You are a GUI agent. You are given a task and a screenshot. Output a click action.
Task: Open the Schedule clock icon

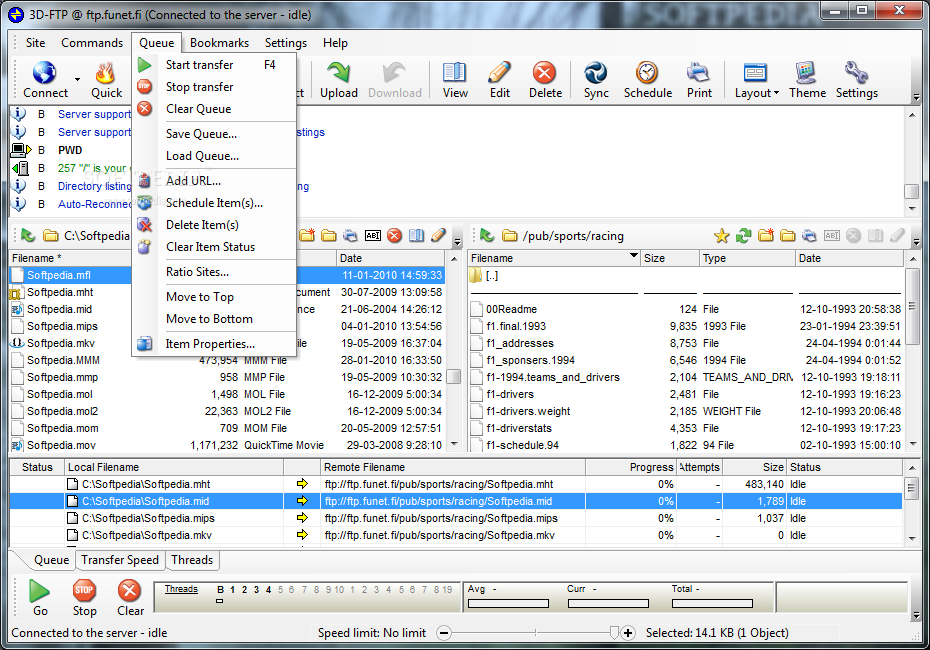point(647,72)
